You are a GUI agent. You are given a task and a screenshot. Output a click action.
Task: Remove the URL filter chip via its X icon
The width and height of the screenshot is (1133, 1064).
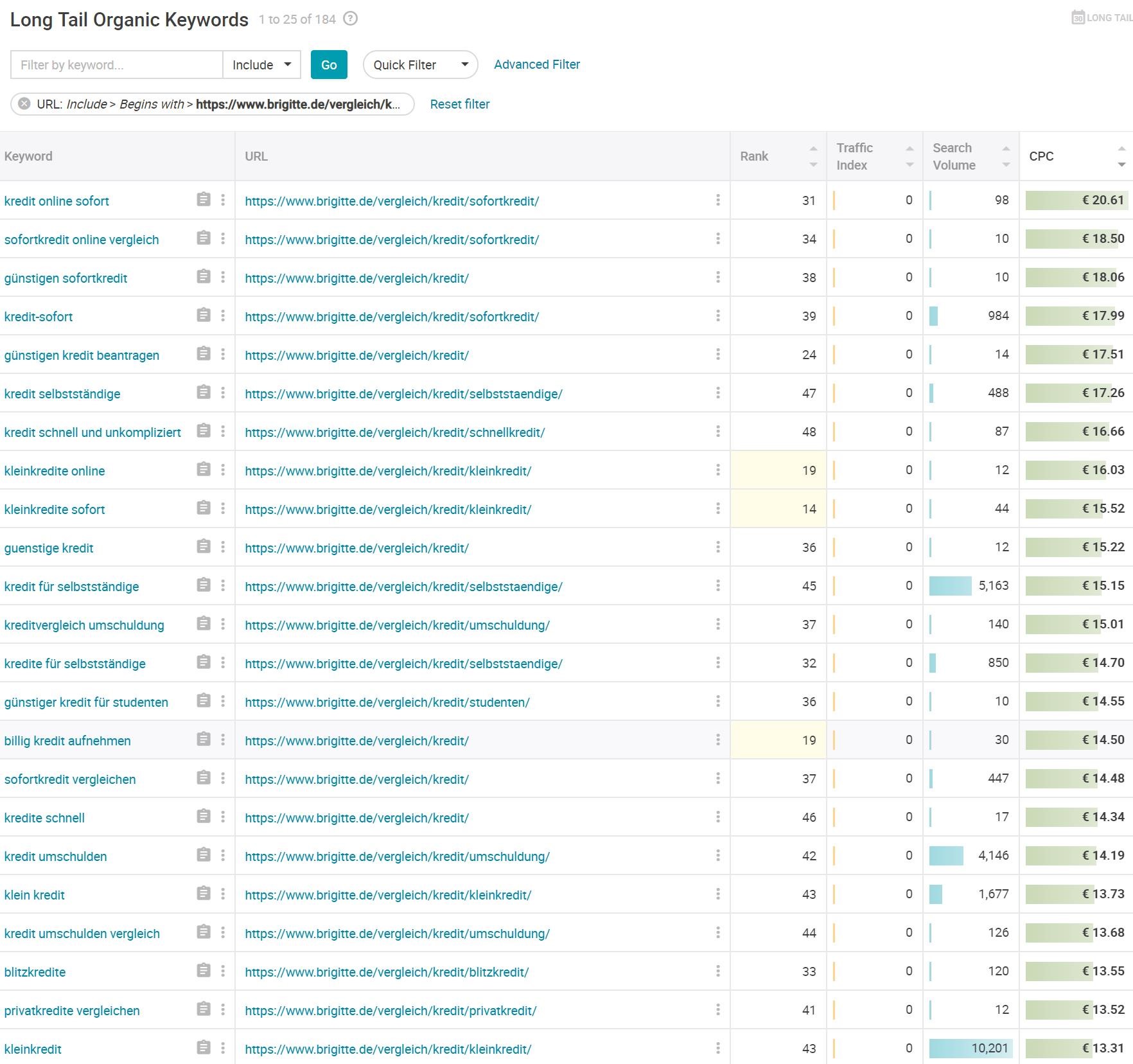(x=24, y=104)
